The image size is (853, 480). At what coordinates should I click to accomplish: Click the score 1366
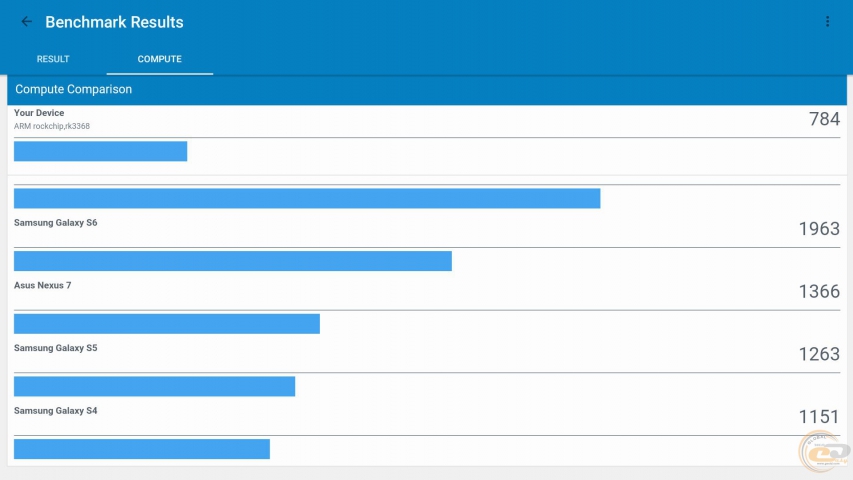[x=819, y=292]
